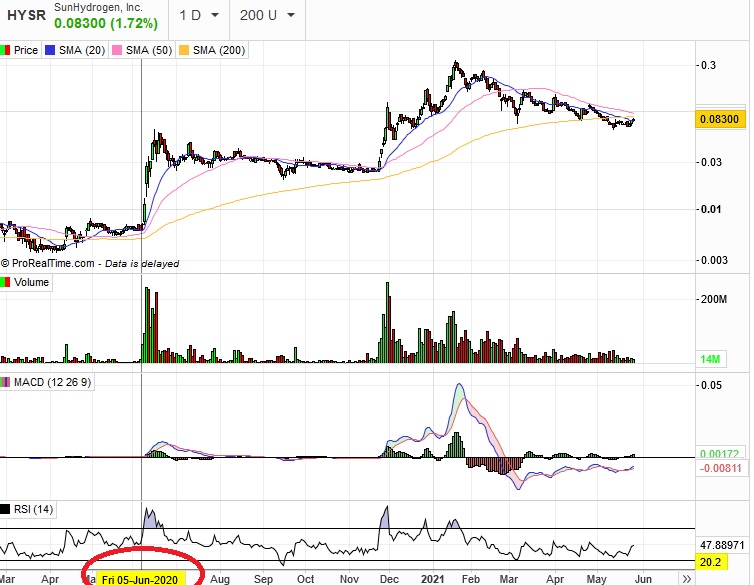Click the 200M volume axis label
Screen dimensions: 754x585
click(714, 299)
